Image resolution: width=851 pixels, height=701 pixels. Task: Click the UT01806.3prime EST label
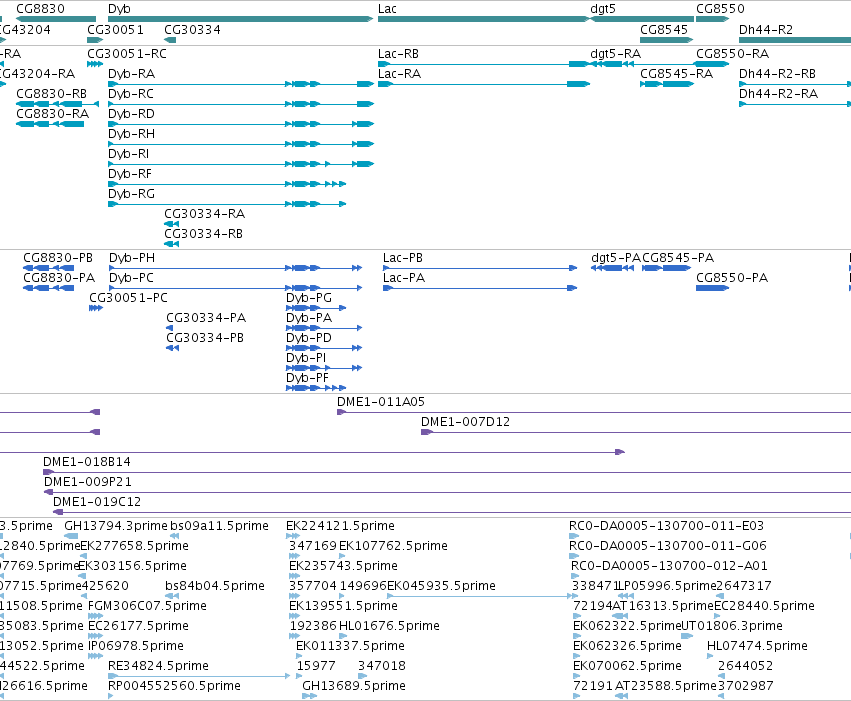point(732,626)
